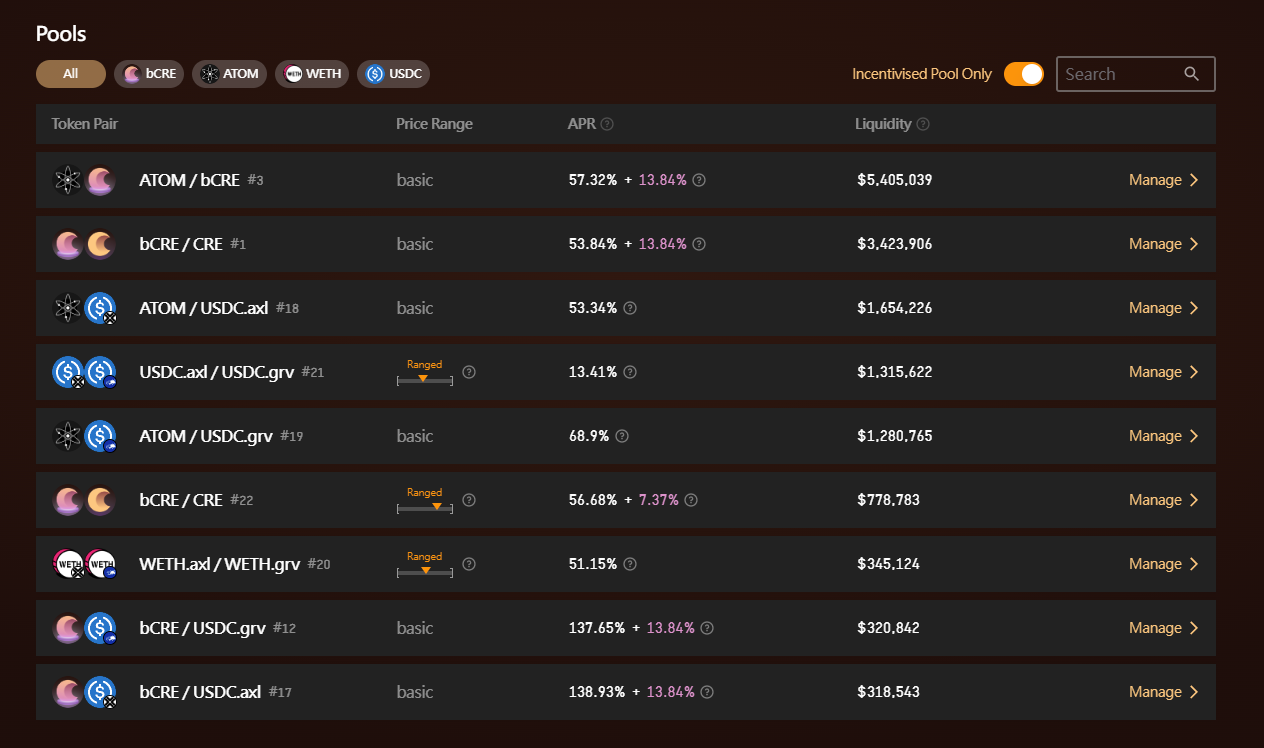Click liquidity value $318,543
Image resolution: width=1264 pixels, height=748 pixels.
click(888, 692)
